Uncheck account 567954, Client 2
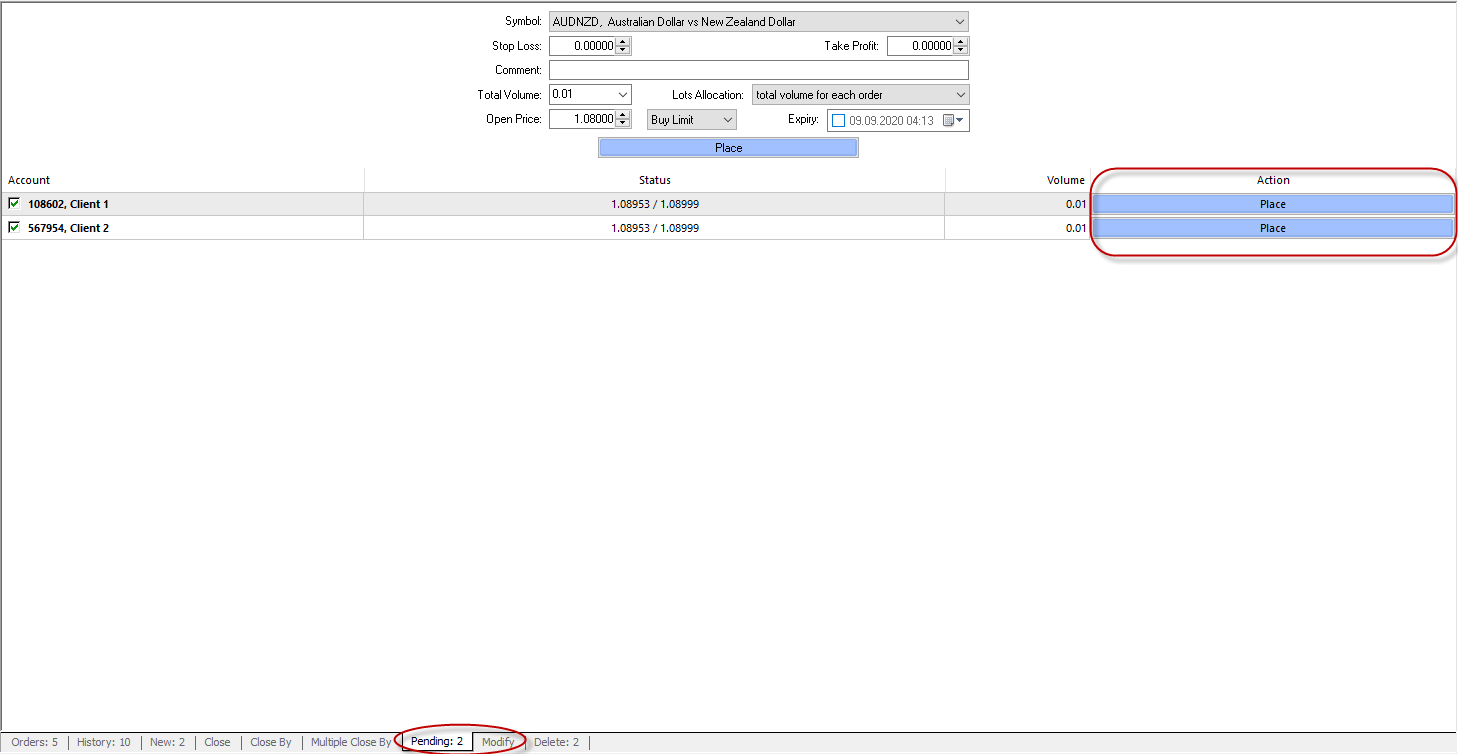1458x754 pixels. [x=14, y=228]
